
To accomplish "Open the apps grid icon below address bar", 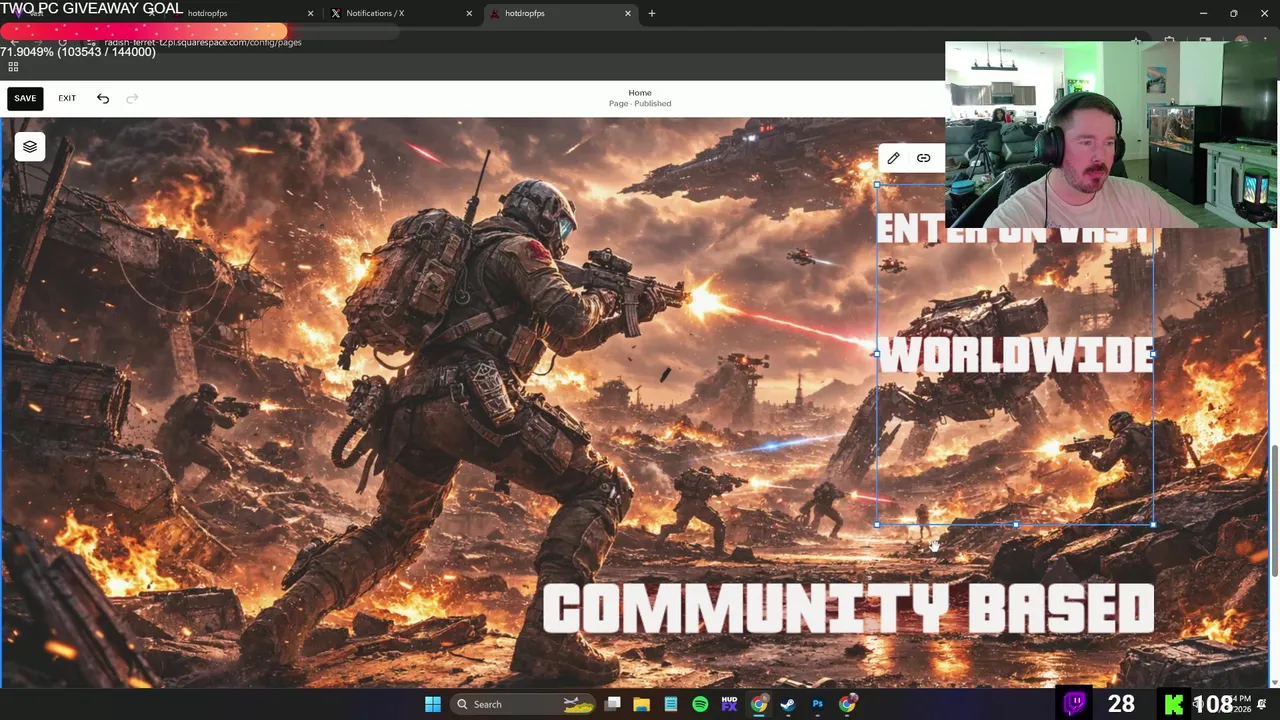I will click(13, 67).
